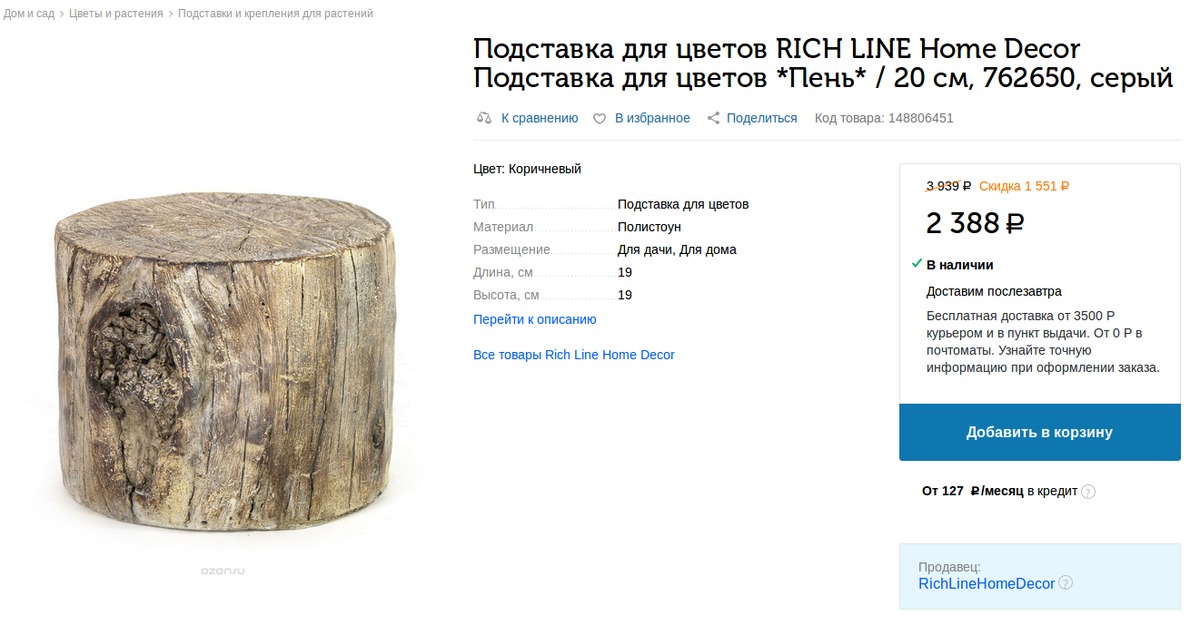Open credit info question mark icon
This screenshot has width=1200, height=625.
coord(1088,492)
